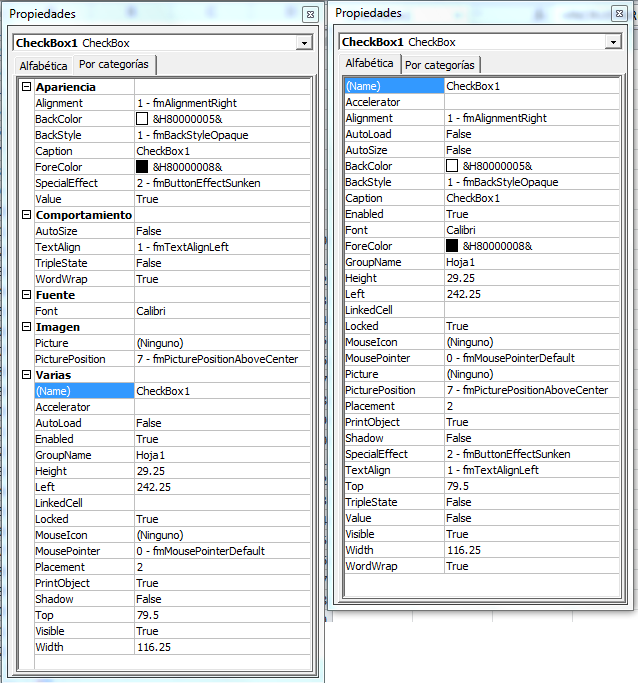
Task: Click ForeColor black swatch in right panel
Action: [452, 246]
